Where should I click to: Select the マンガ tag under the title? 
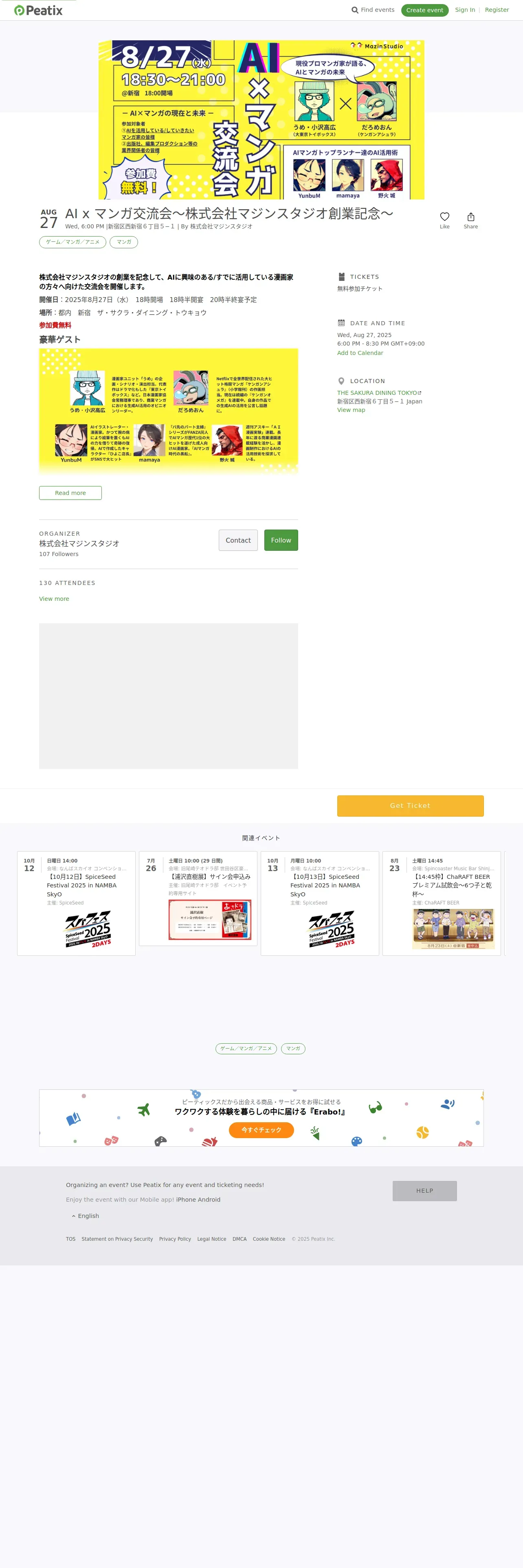point(123,242)
